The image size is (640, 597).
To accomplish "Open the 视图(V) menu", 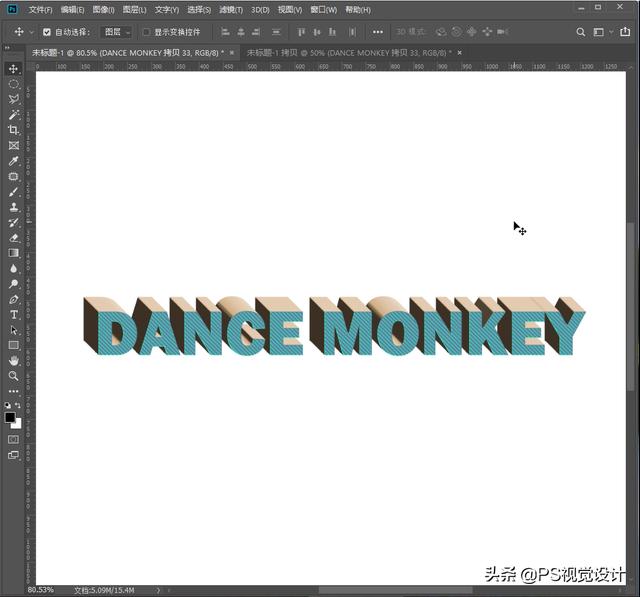I will (x=290, y=9).
